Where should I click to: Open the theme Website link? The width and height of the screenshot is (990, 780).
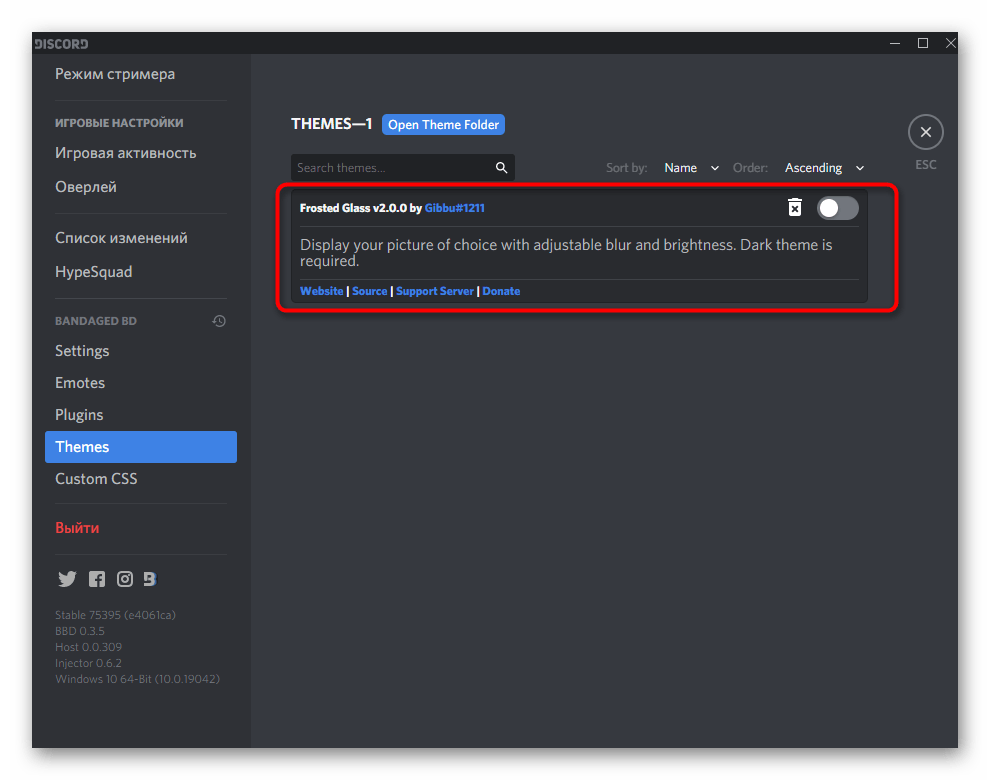321,291
